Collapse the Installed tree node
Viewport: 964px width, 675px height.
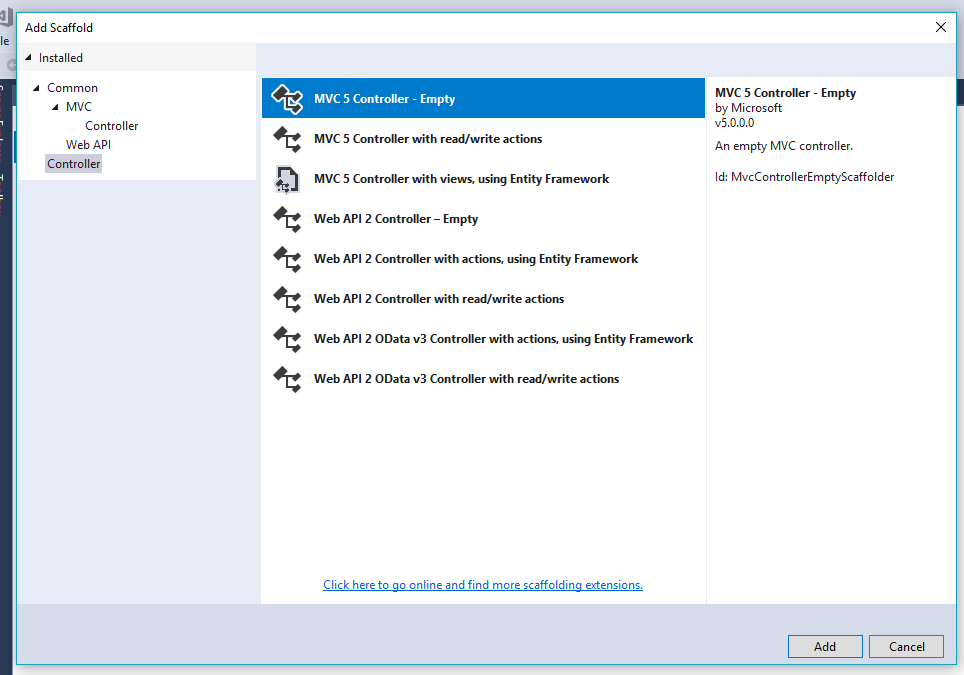pyautogui.click(x=29, y=58)
